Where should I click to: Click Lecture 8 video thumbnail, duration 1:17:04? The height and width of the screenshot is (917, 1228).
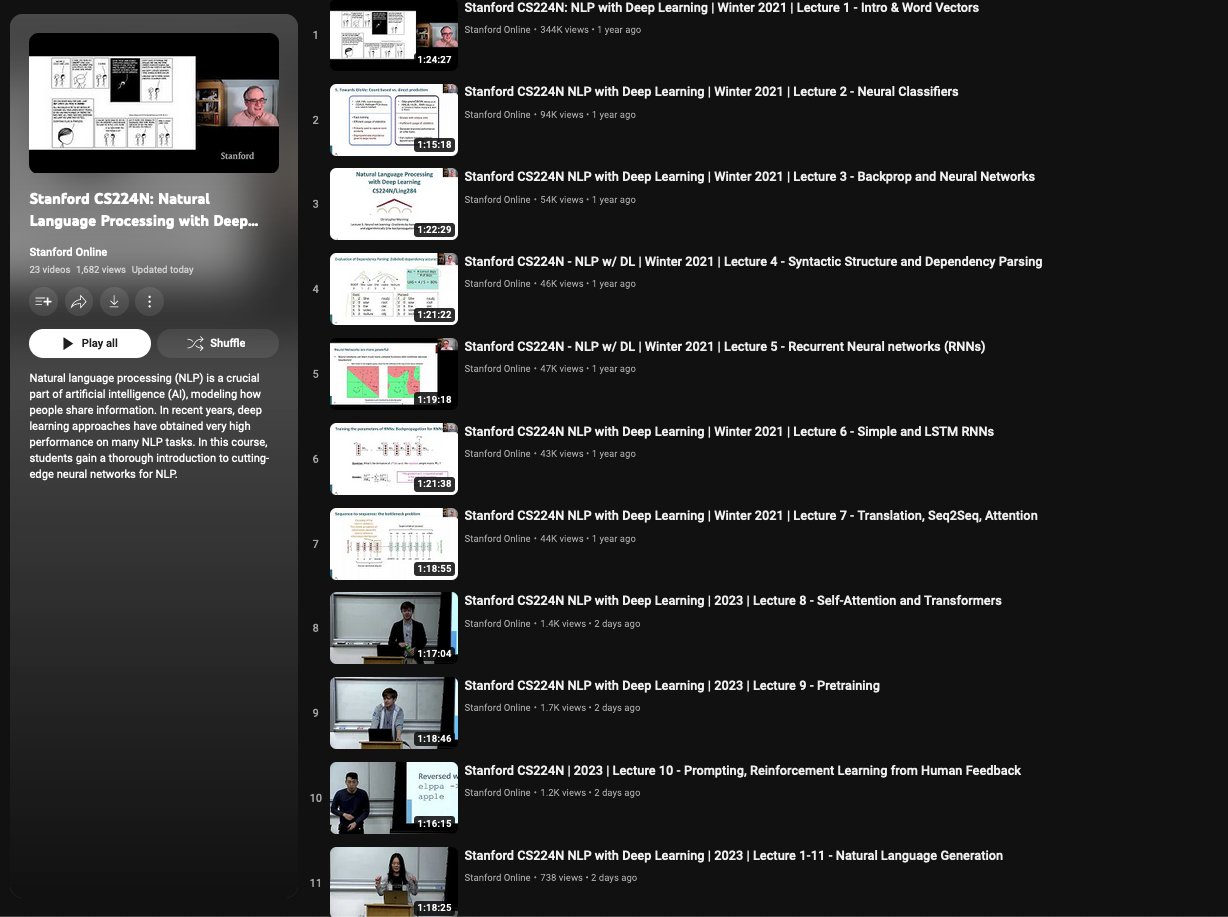tap(394, 628)
